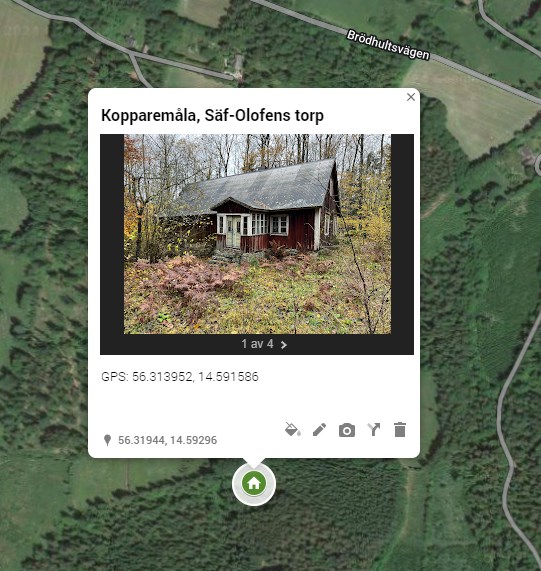The image size is (541, 571).
Task: Click the location pin icon beside the coordinates
Action: (107, 440)
